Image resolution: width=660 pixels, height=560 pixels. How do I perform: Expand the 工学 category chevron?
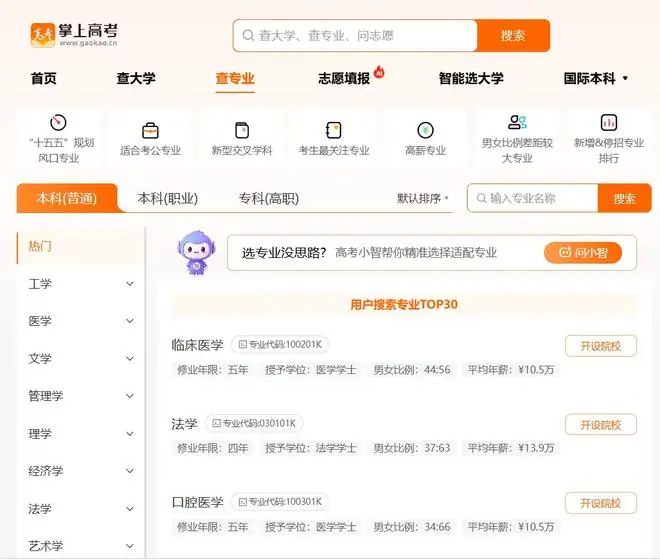[x=130, y=284]
